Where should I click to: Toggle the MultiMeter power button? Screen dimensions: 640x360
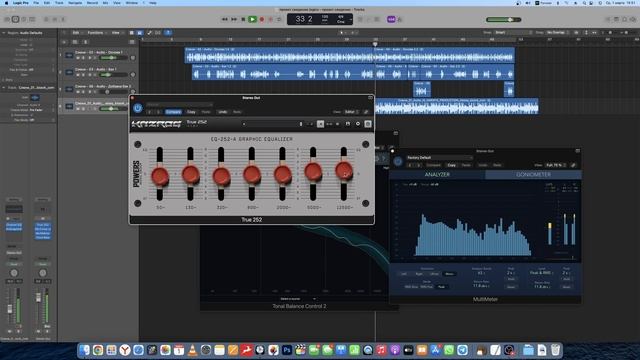tap(398, 161)
